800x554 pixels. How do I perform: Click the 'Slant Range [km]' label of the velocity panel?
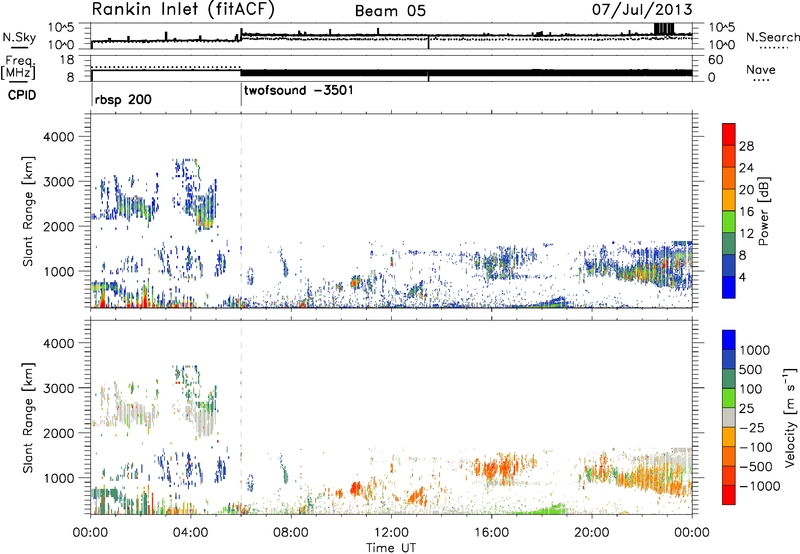coord(28,418)
